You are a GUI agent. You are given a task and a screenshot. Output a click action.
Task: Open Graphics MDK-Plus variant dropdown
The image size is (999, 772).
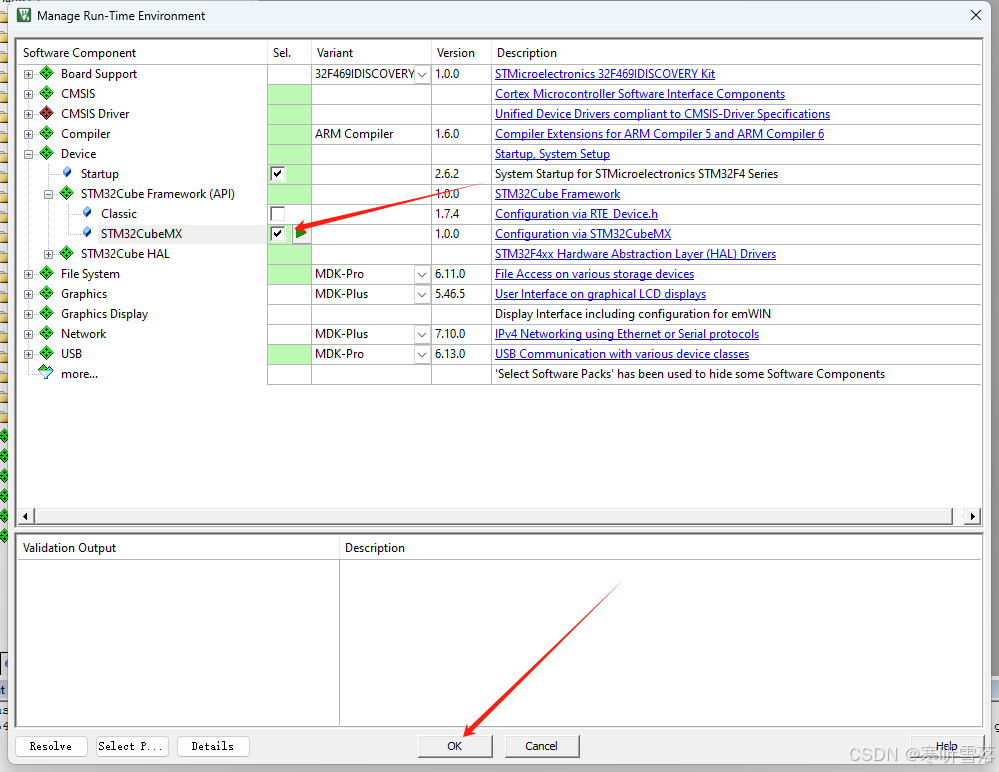click(x=422, y=294)
